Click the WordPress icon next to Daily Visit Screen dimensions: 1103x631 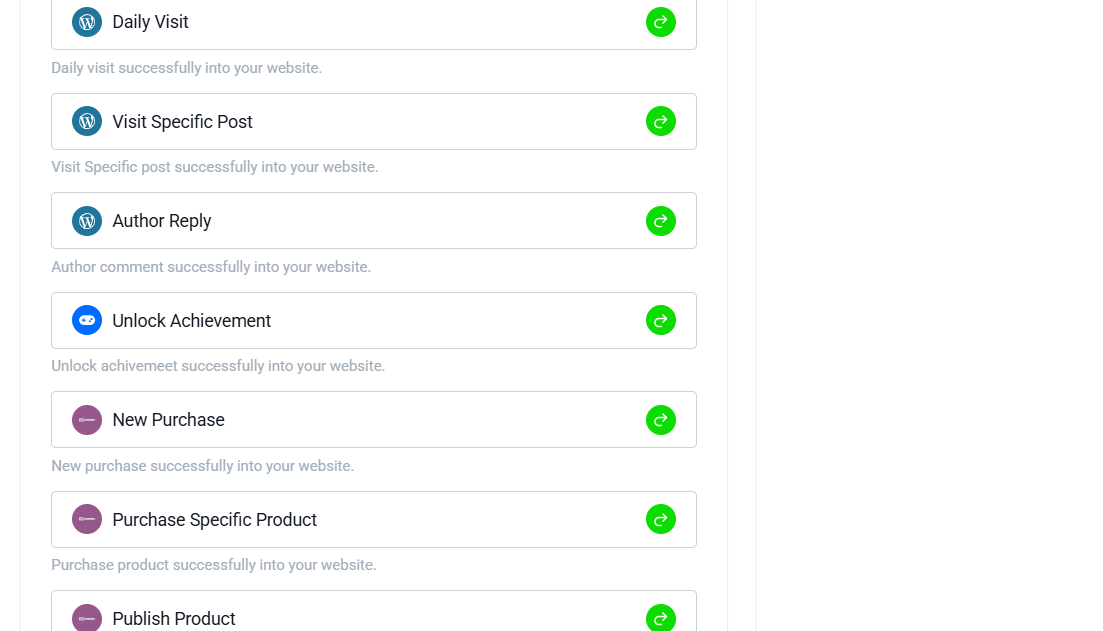[x=87, y=22]
